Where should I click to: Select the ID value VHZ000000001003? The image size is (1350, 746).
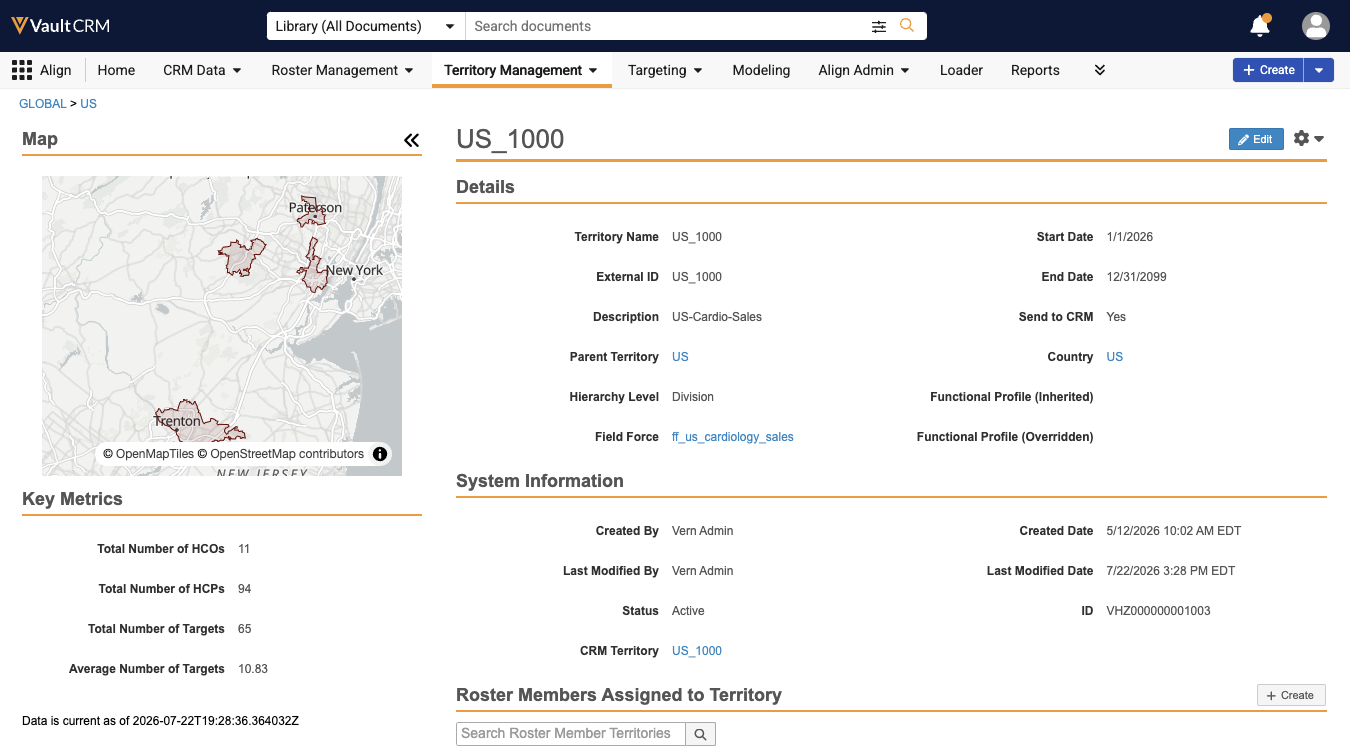[1159, 611]
